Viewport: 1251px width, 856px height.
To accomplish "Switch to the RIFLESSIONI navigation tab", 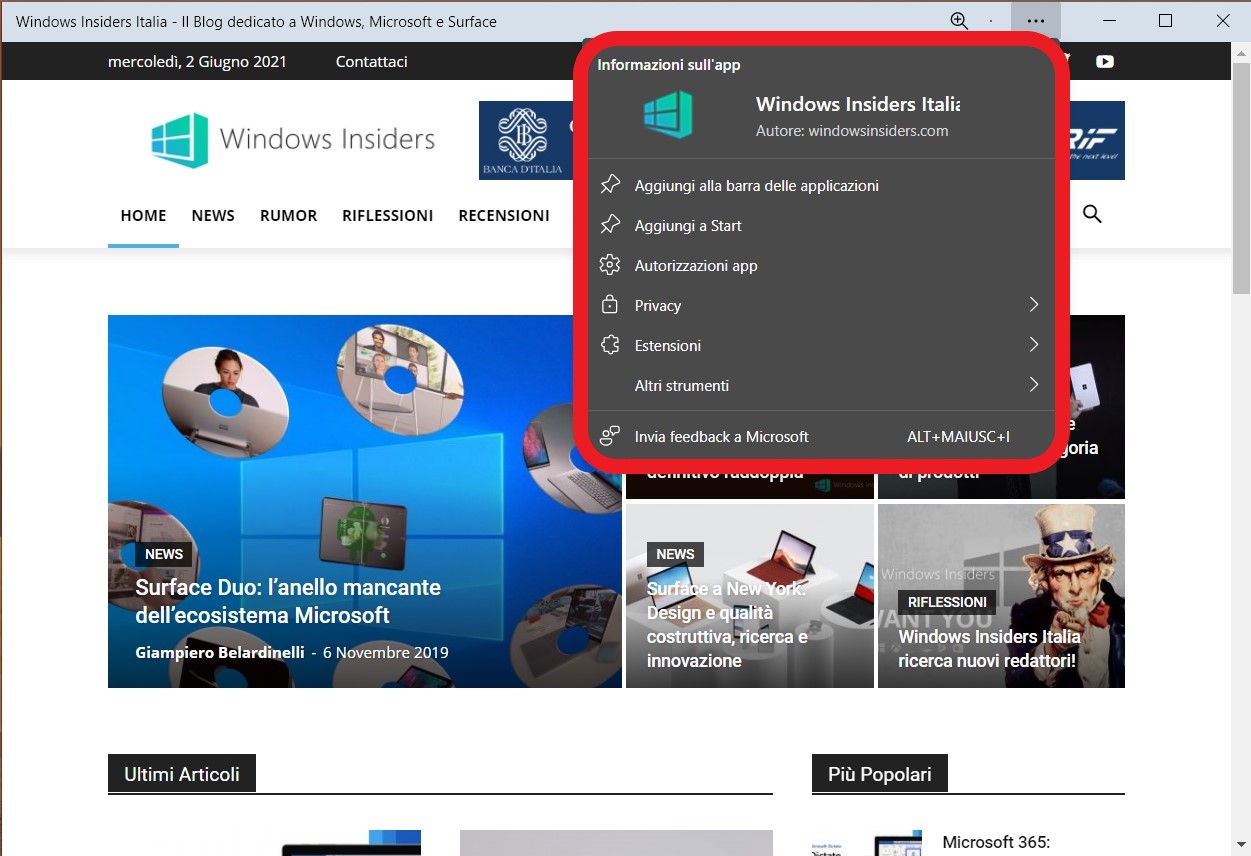I will pyautogui.click(x=387, y=215).
